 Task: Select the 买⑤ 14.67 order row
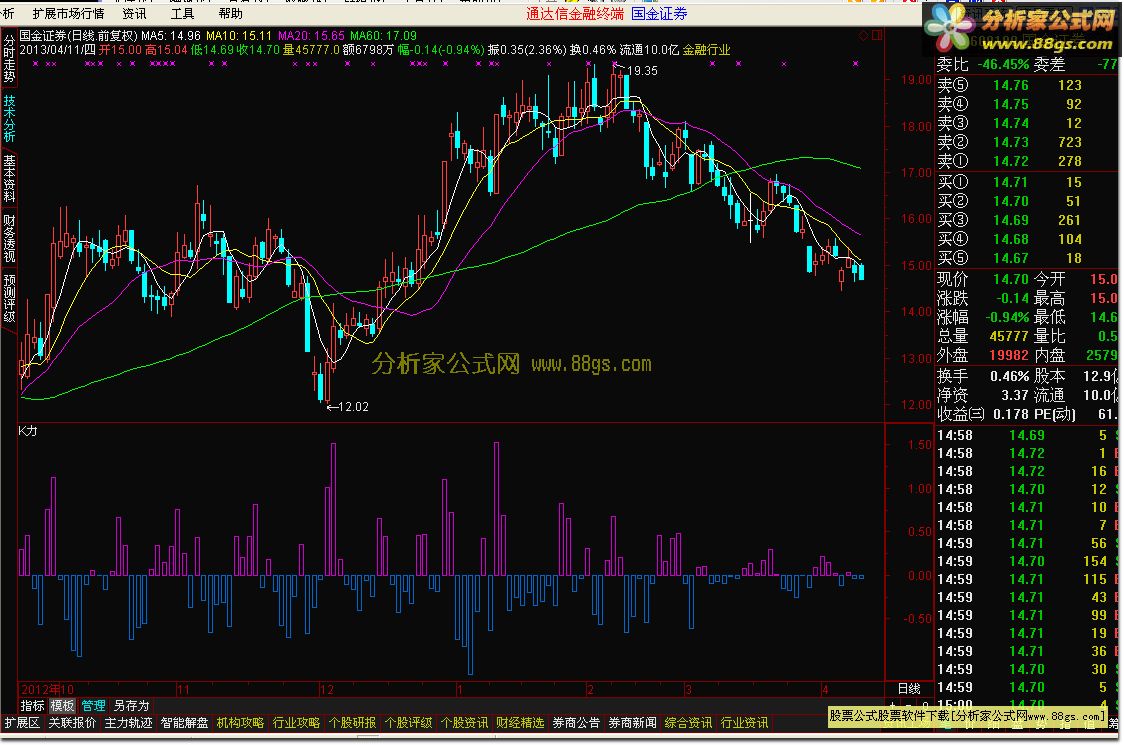1027,258
